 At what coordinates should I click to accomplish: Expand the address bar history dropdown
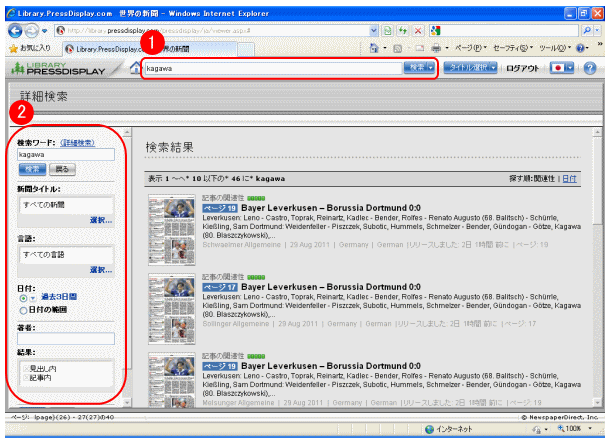pyautogui.click(x=374, y=31)
